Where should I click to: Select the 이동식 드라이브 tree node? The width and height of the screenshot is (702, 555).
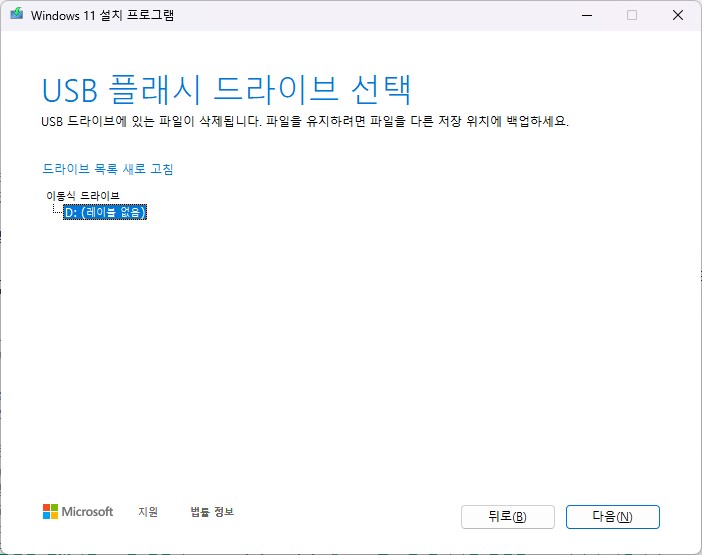point(83,196)
